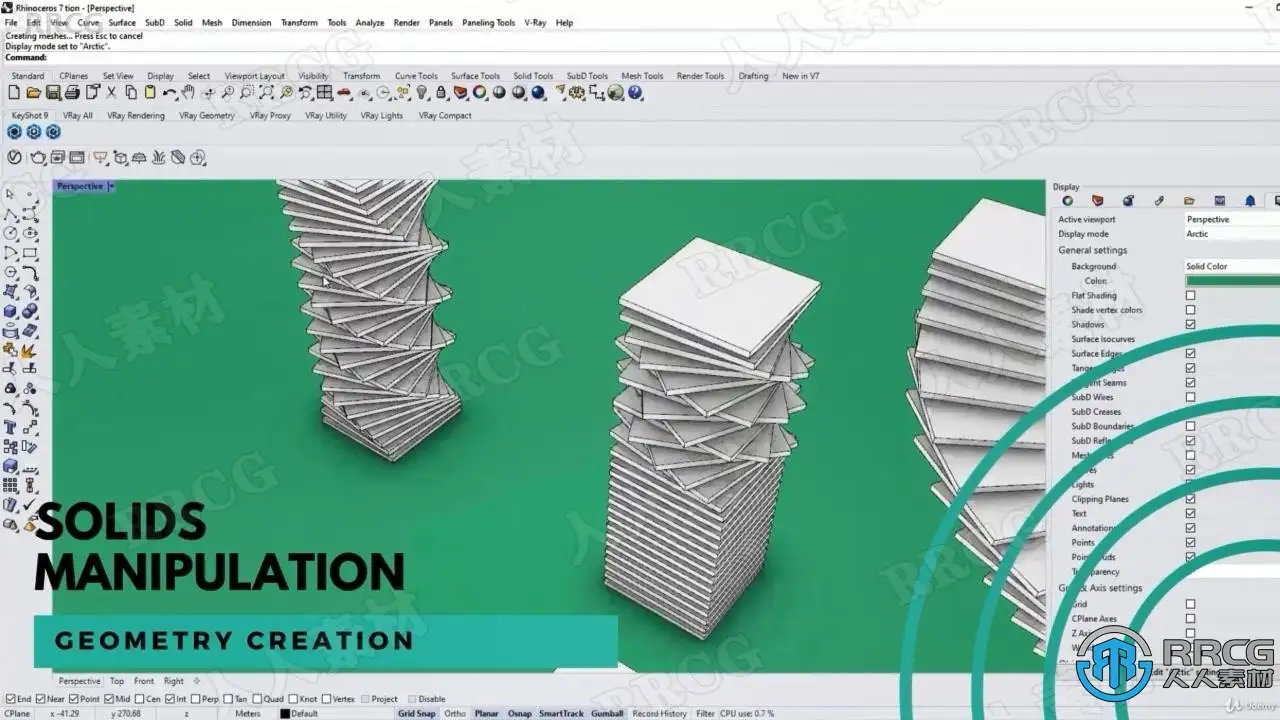This screenshot has width=1280, height=720.
Task: Activate the Pan hand tool
Action: point(188,93)
